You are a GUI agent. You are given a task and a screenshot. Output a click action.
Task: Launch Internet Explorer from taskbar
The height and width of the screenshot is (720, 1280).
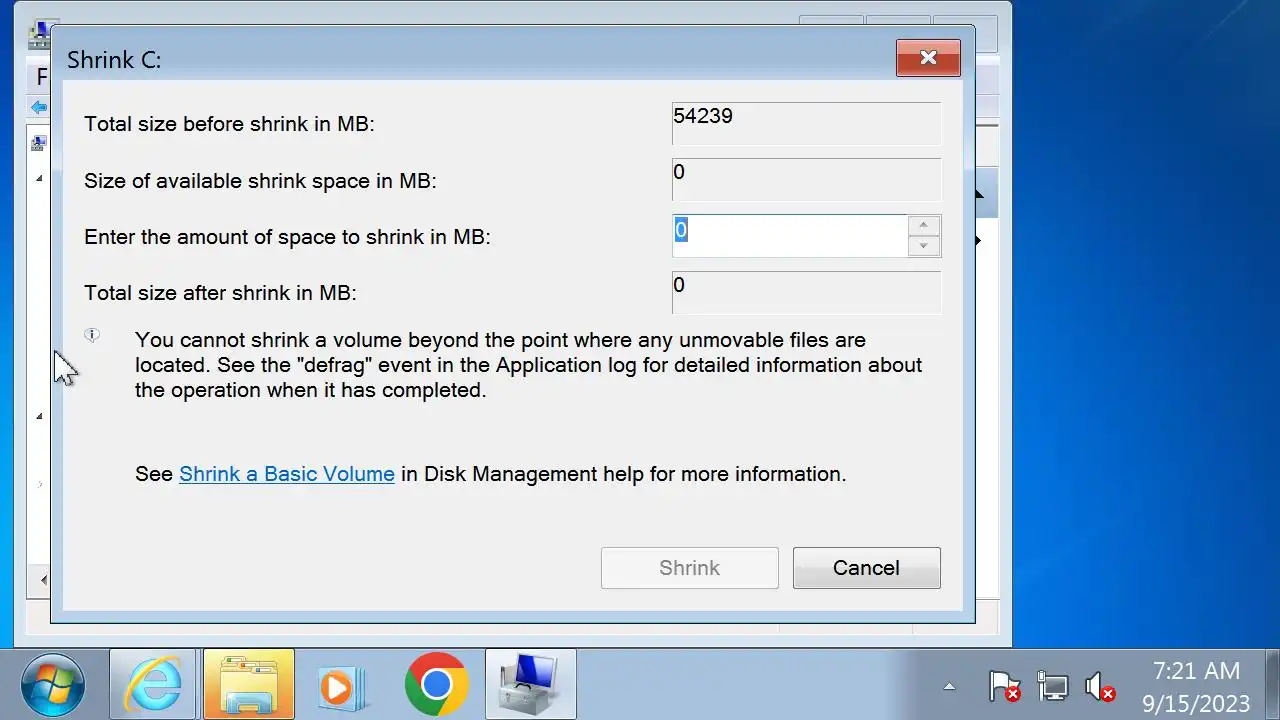tap(152, 685)
